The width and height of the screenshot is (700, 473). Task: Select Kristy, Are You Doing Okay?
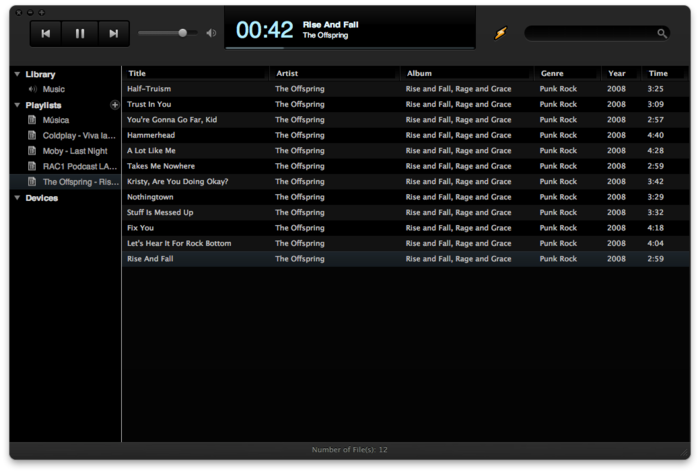point(178,182)
